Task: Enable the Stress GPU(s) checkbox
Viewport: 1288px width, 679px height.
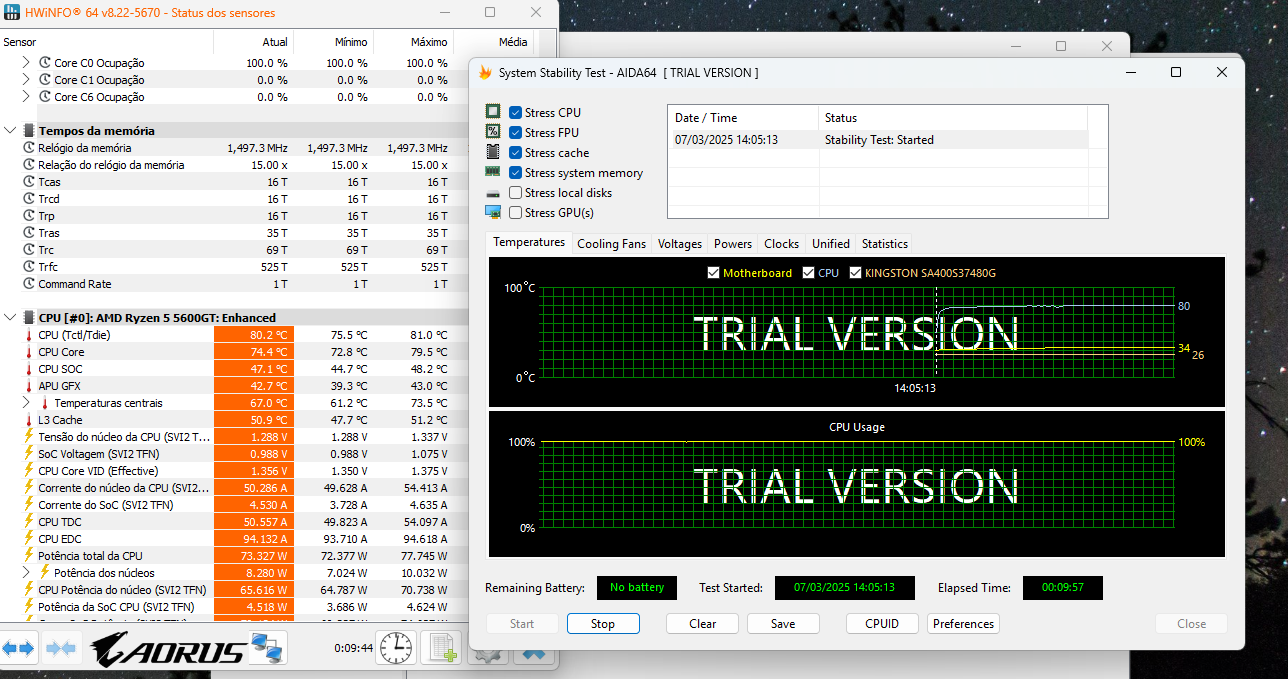Action: [515, 213]
